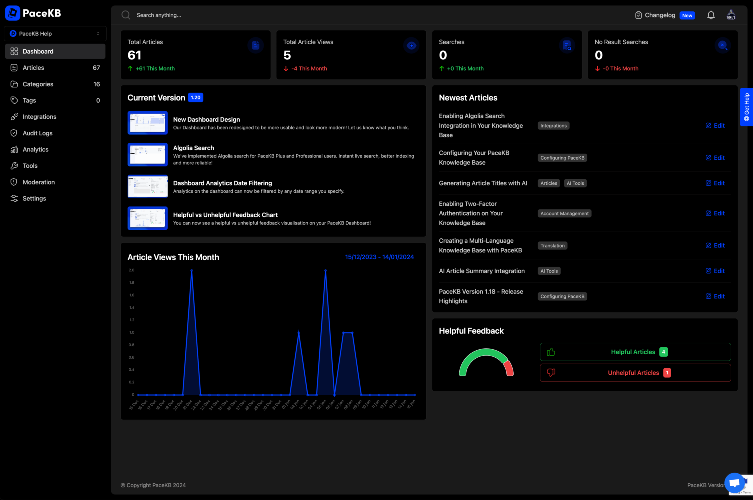This screenshot has width=753, height=500.
Task: Go to Articles in the sidebar
Action: point(55,68)
